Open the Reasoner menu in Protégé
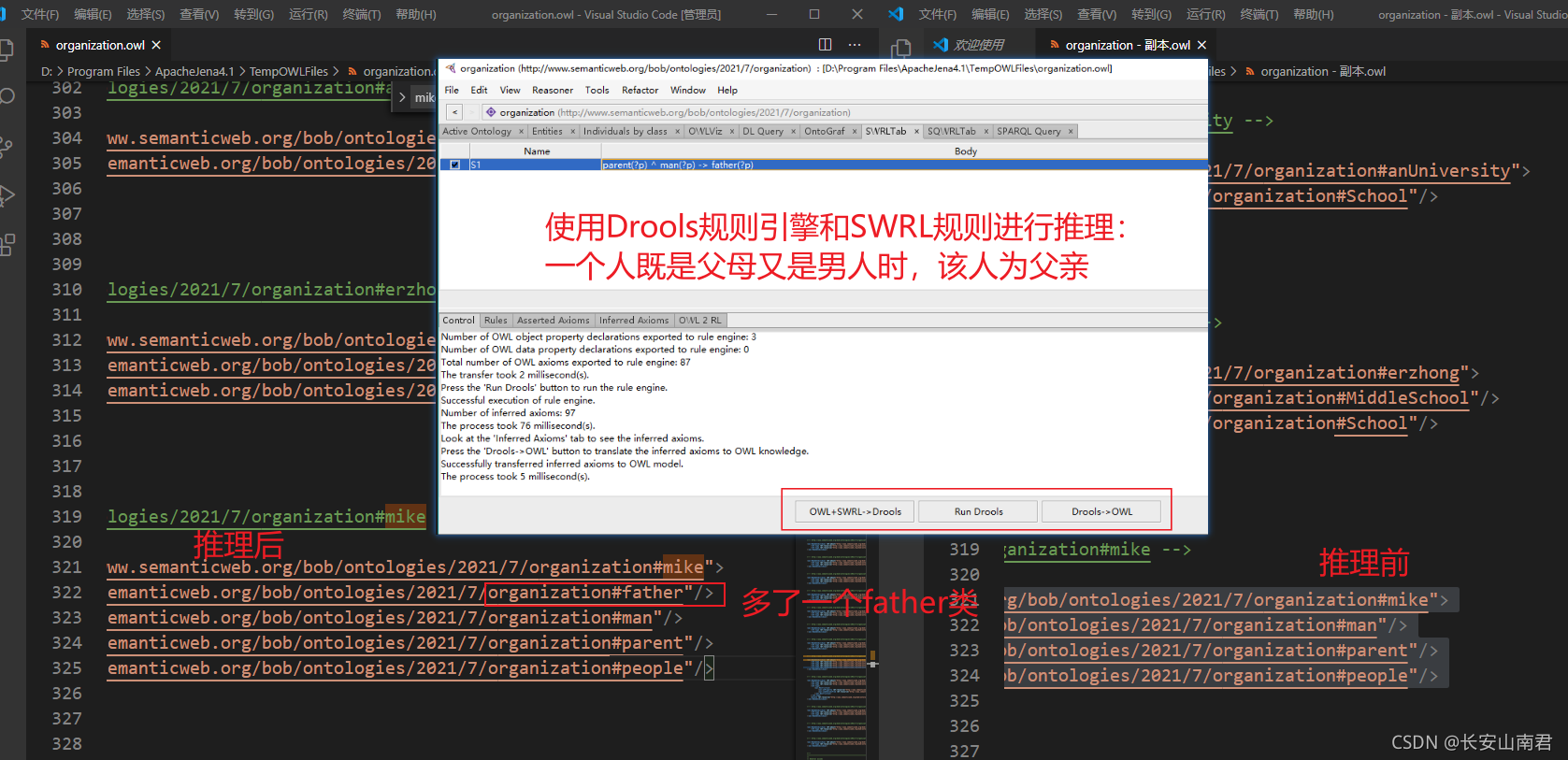This screenshot has height=760, width=1568. point(553,91)
